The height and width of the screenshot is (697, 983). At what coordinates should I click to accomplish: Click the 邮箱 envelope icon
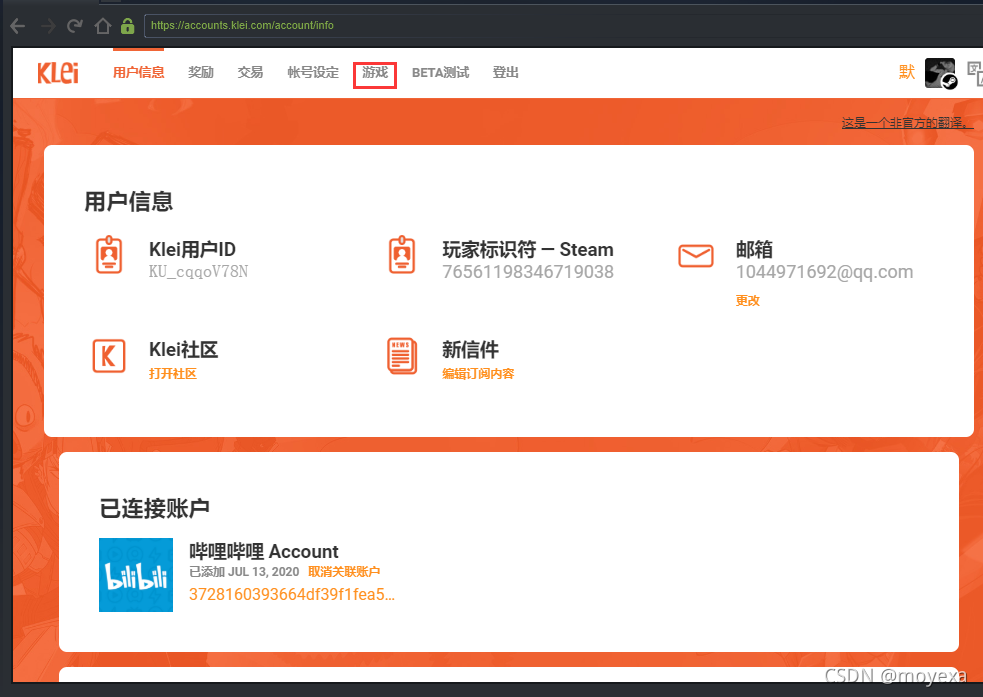pyautogui.click(x=696, y=256)
